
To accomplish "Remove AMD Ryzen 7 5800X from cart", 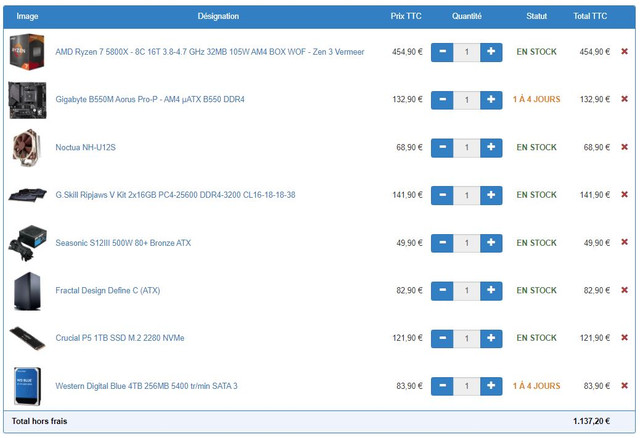I will [x=625, y=51].
